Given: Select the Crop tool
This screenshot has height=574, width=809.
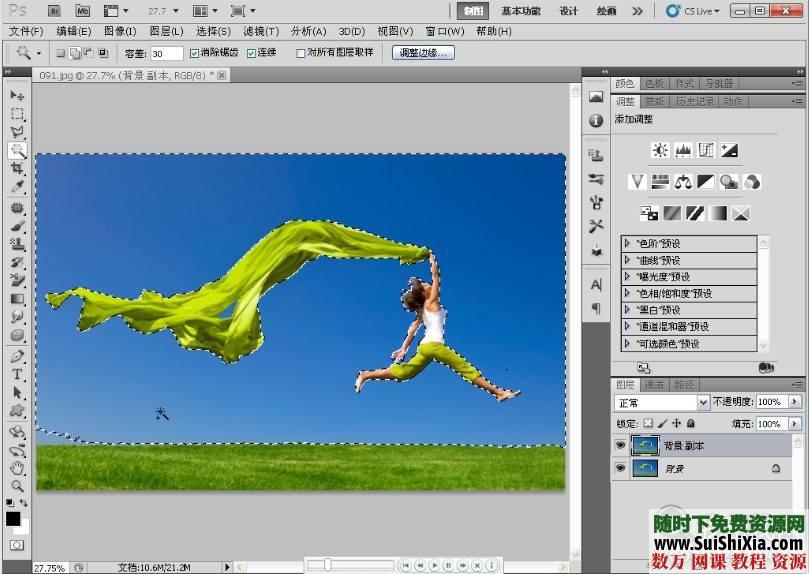Looking at the screenshot, I should [17, 169].
